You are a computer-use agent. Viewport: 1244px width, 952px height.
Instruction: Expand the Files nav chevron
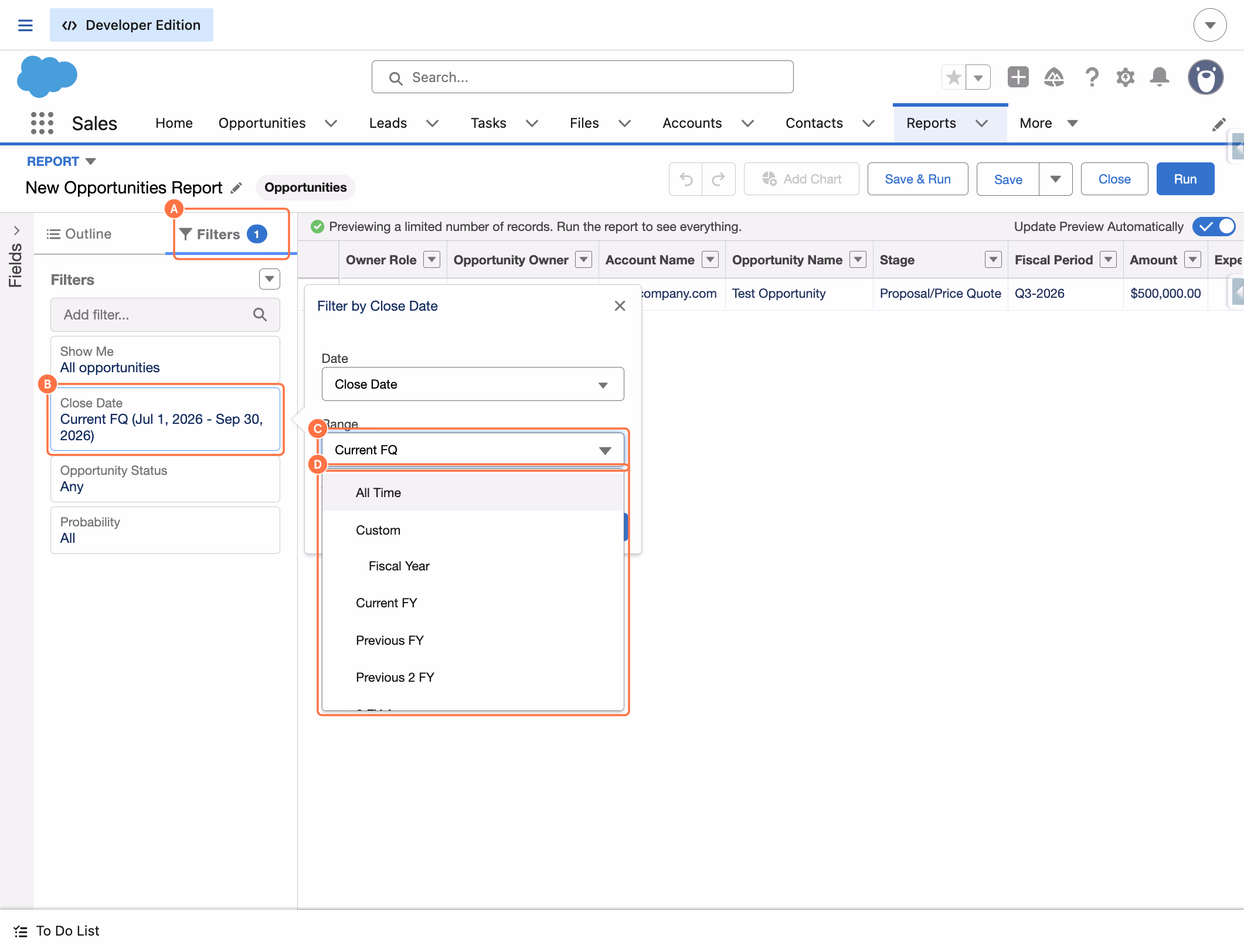pos(625,123)
